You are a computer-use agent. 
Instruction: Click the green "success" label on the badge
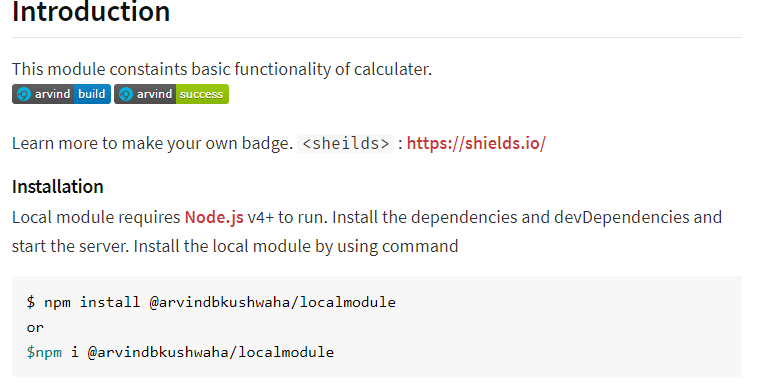tap(202, 94)
